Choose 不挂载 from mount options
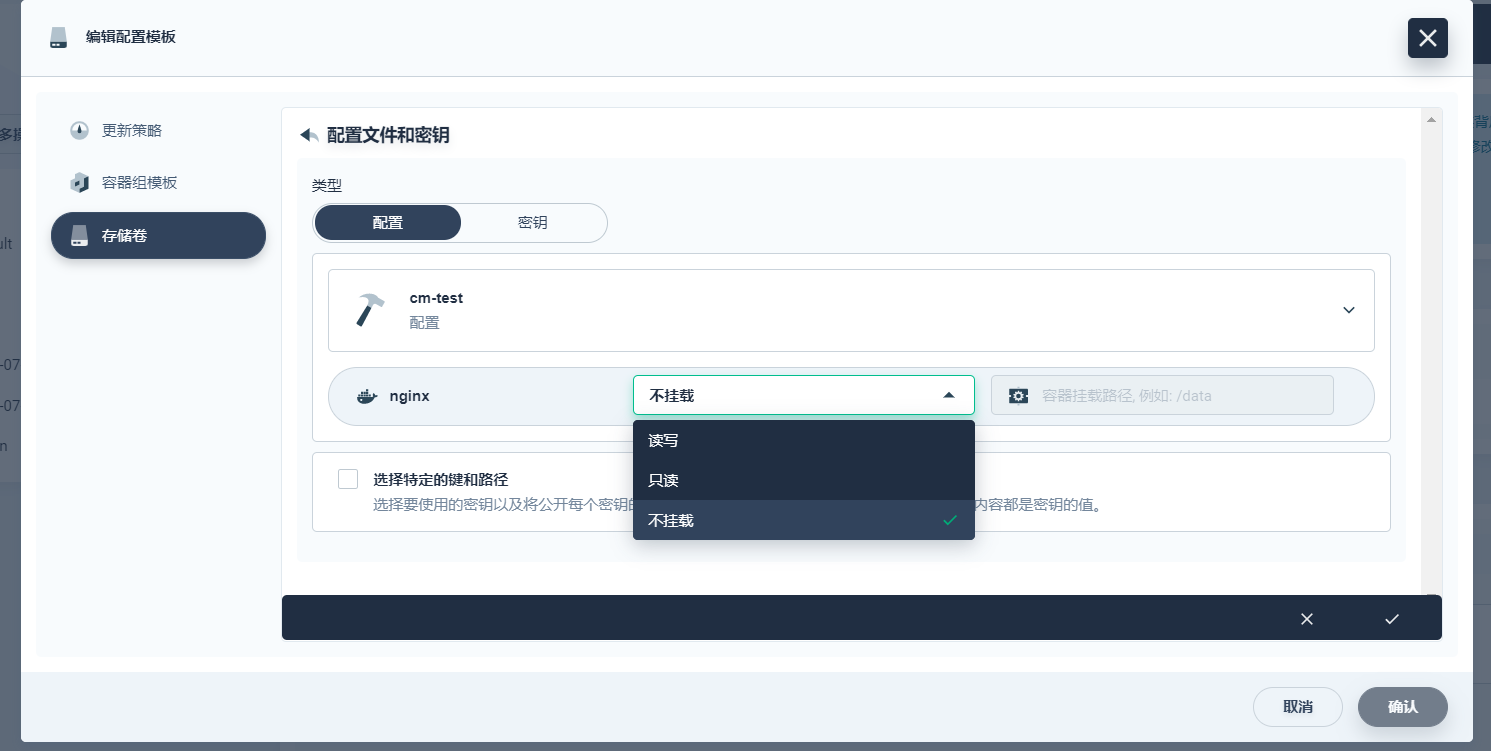Viewport: 1491px width, 751px height. pos(803,520)
